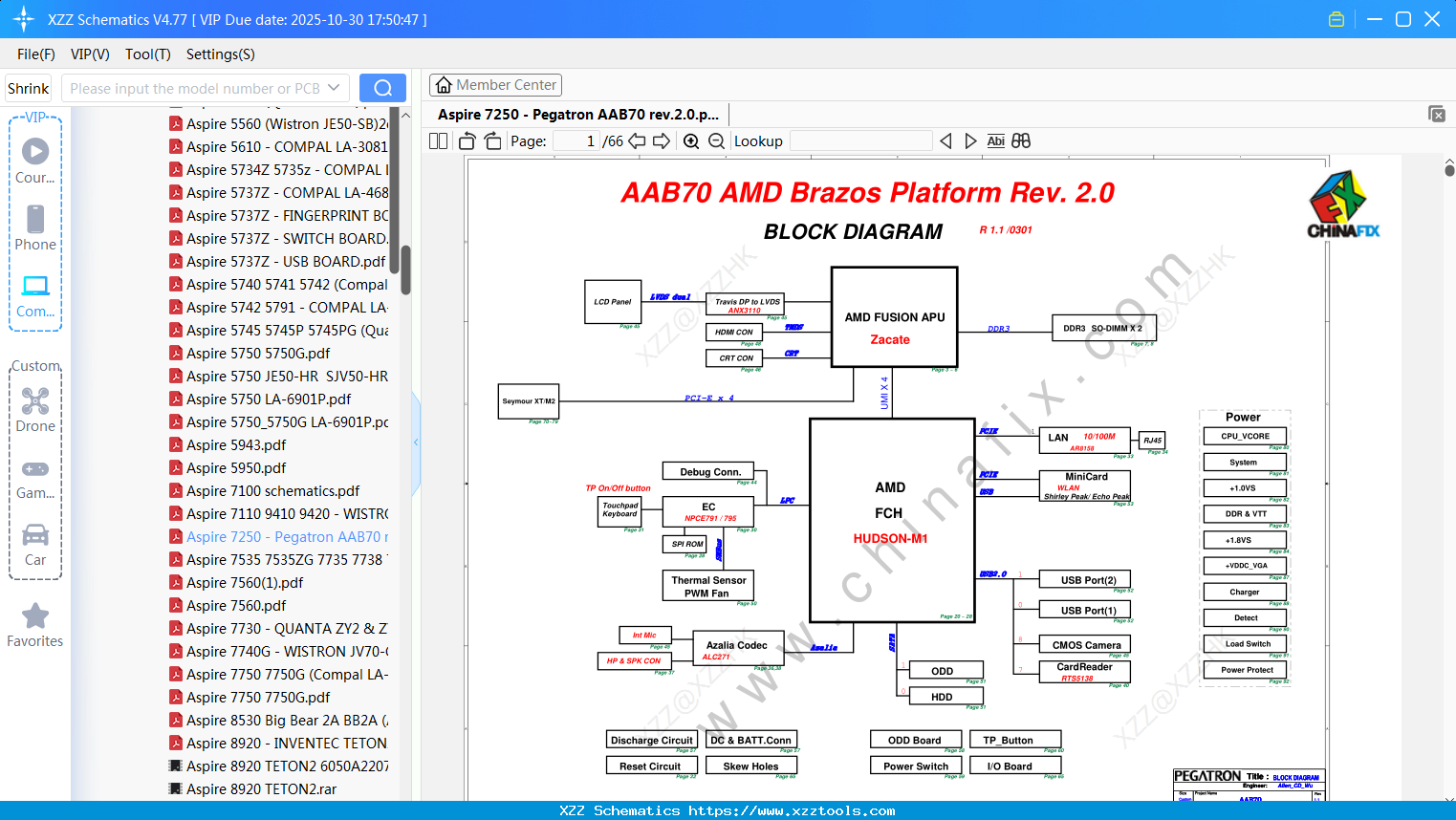Open the VIP(V) menu
This screenshot has width=1456, height=820.
90,54
